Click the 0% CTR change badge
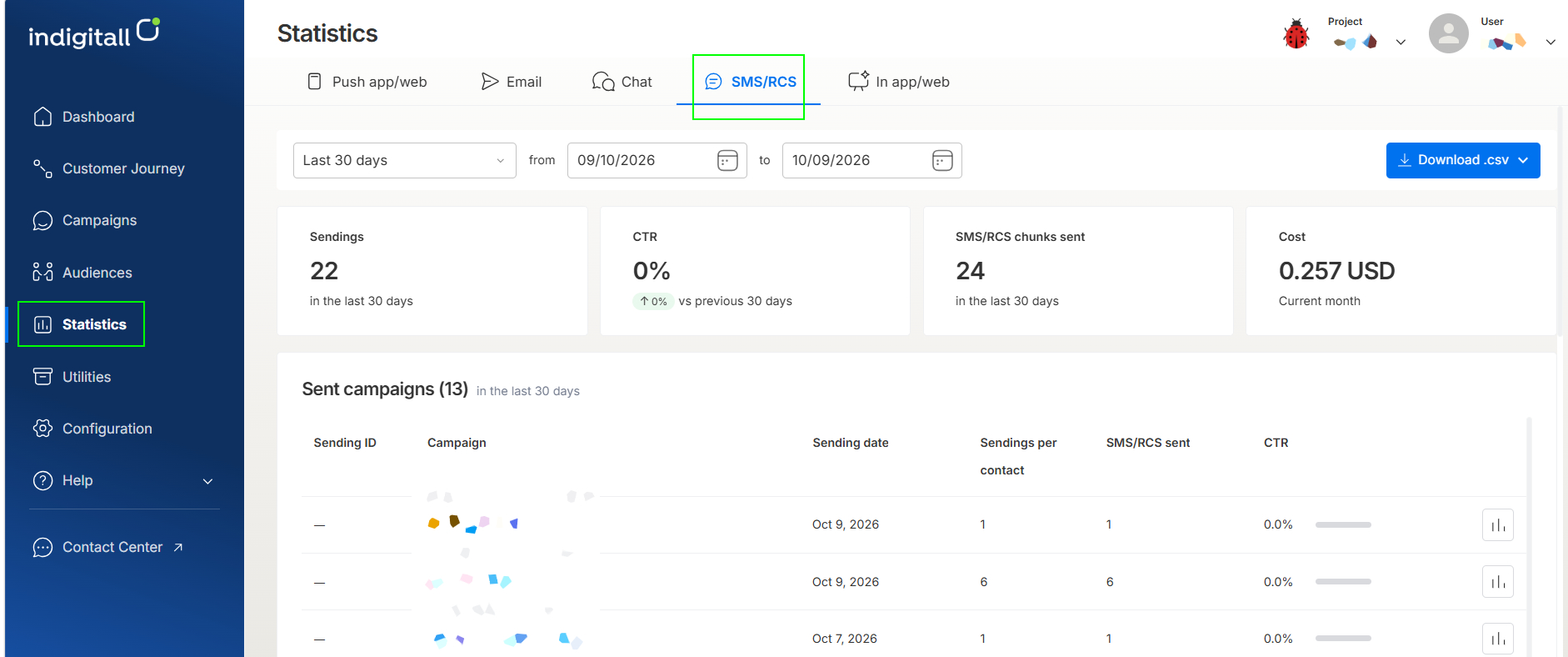The image size is (1568, 657). tap(653, 301)
